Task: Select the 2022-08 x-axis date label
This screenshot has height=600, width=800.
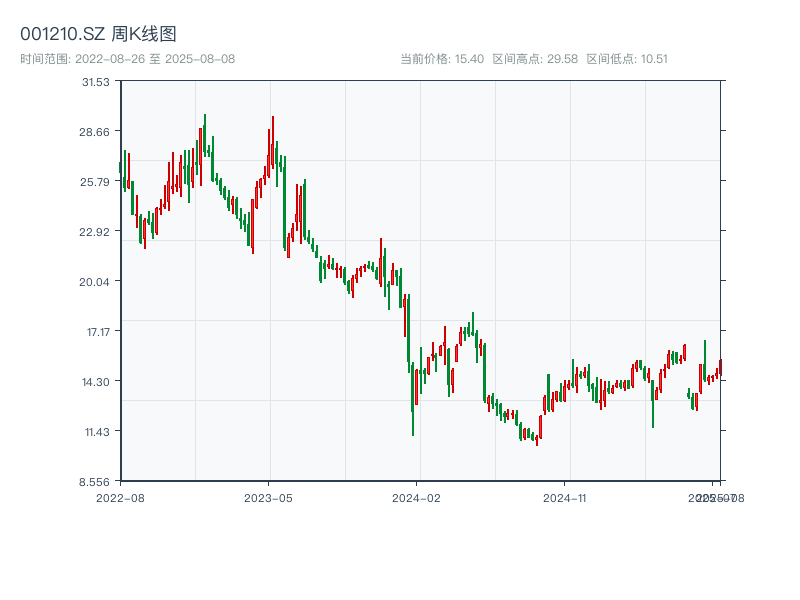Action: pyautogui.click(x=120, y=497)
